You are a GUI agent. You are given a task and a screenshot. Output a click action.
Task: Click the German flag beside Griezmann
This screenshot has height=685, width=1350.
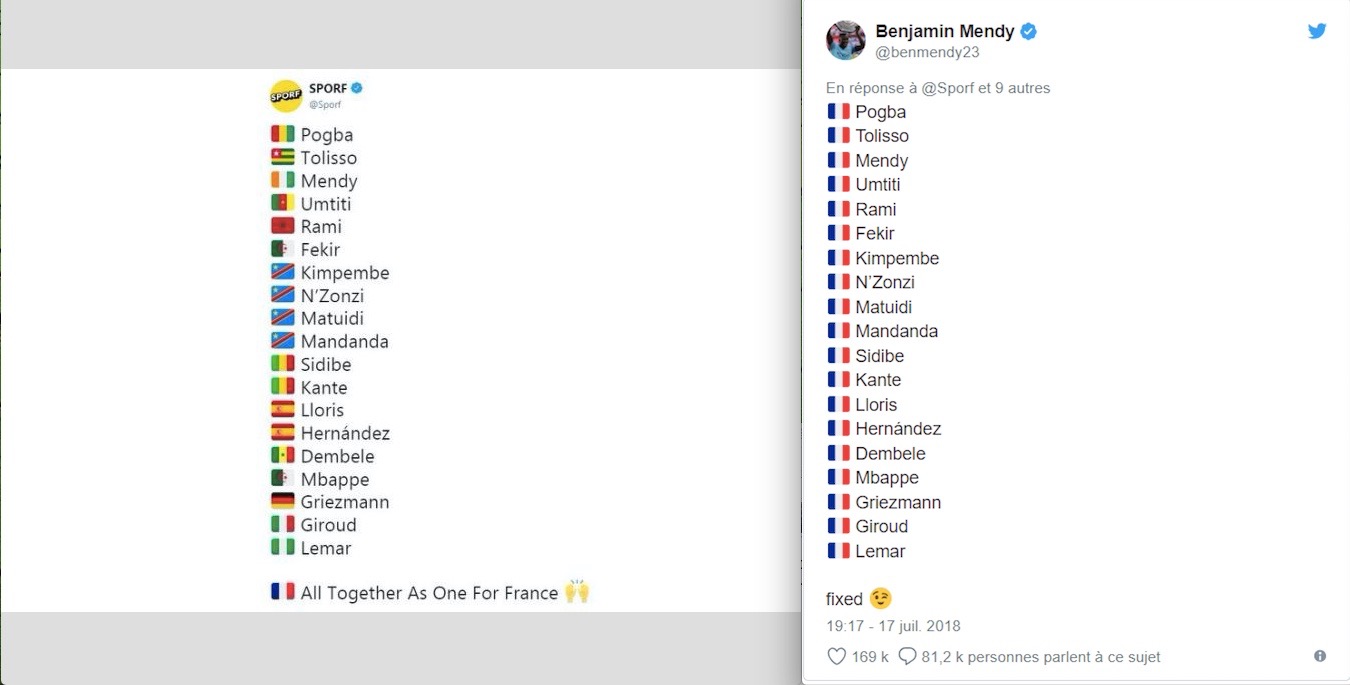(282, 502)
